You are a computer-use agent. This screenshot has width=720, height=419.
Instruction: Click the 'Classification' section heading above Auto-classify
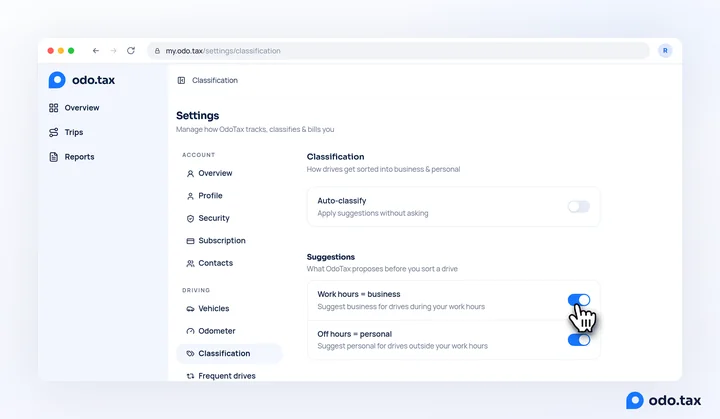[336, 157]
